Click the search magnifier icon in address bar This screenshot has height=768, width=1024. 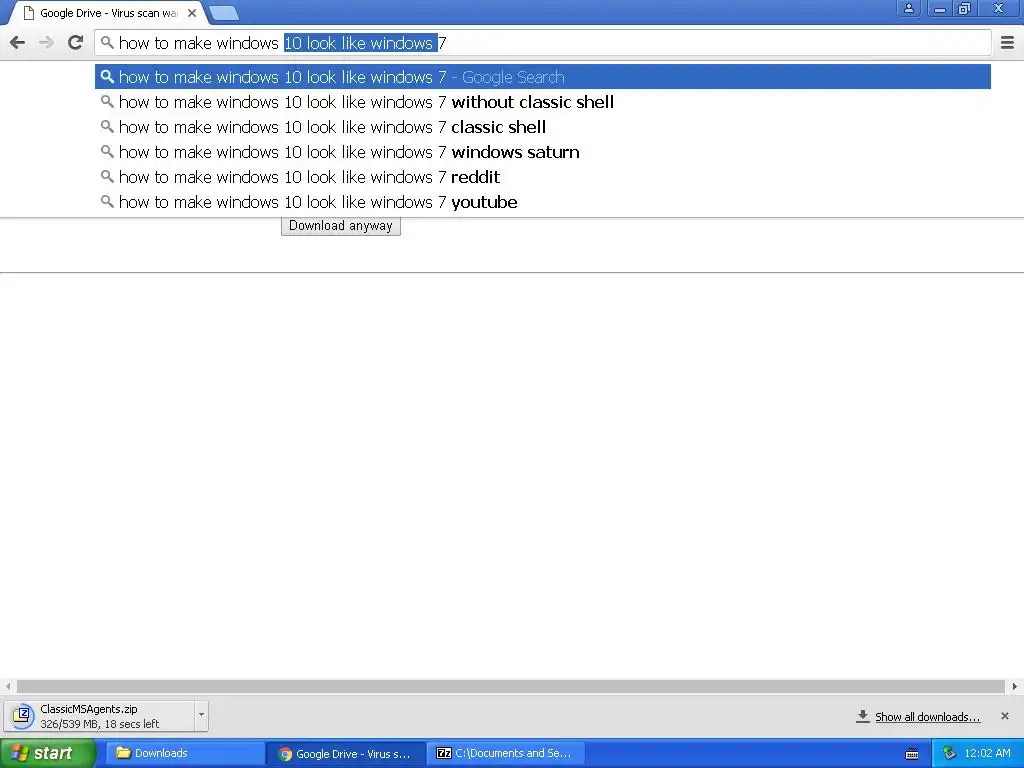click(x=107, y=43)
